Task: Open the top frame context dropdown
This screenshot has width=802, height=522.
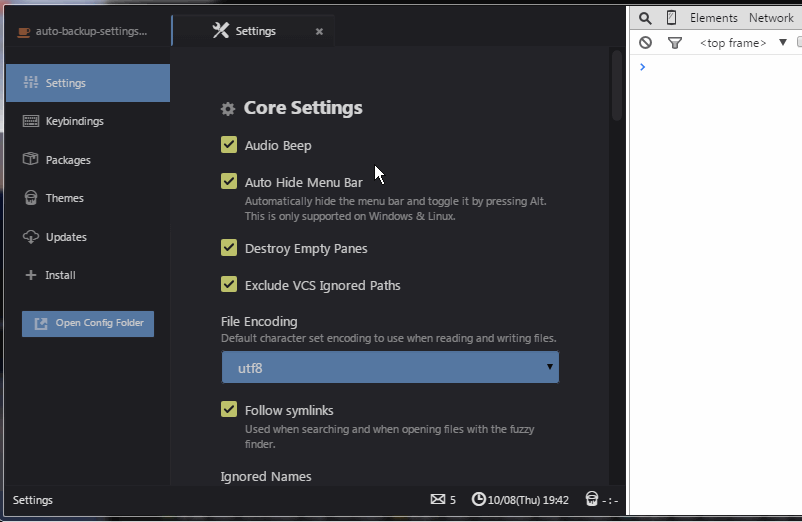Action: 743,43
